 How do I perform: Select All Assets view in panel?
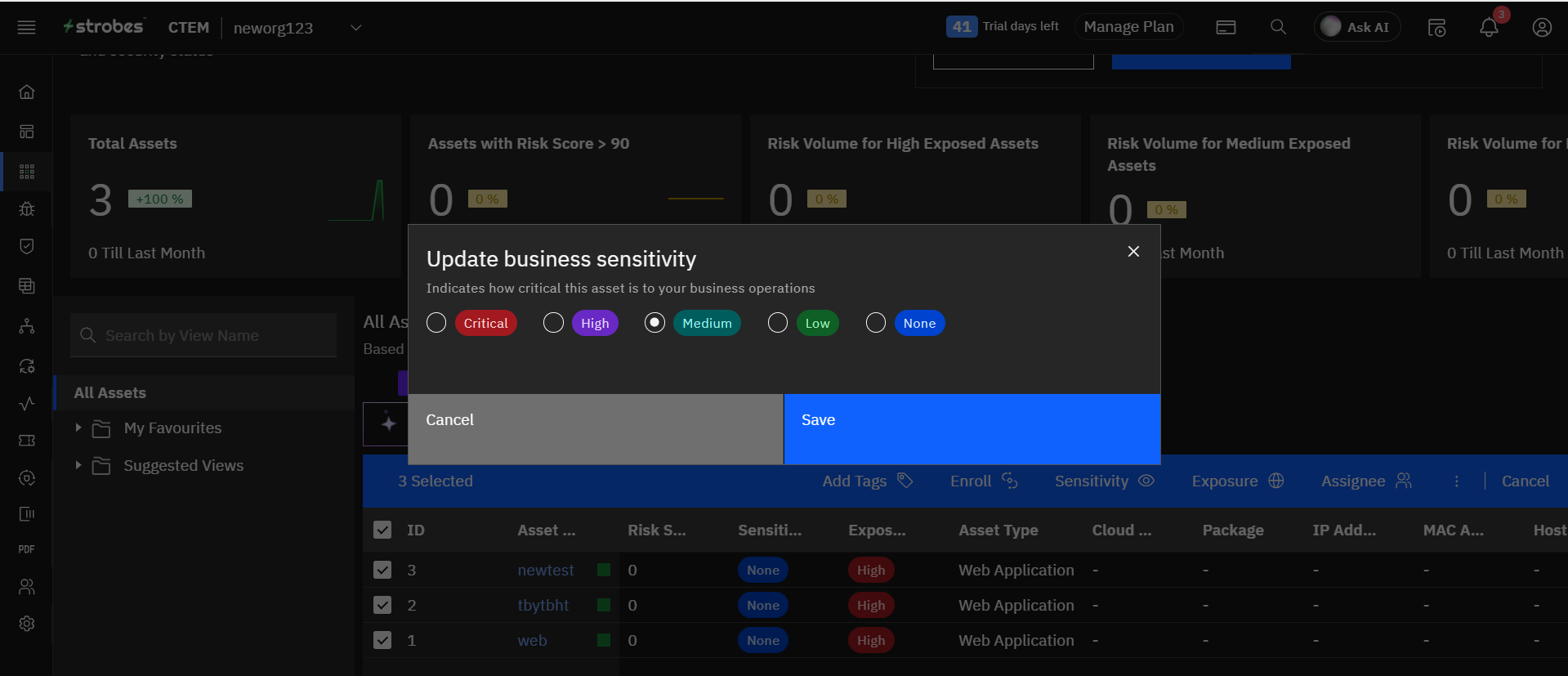click(110, 393)
